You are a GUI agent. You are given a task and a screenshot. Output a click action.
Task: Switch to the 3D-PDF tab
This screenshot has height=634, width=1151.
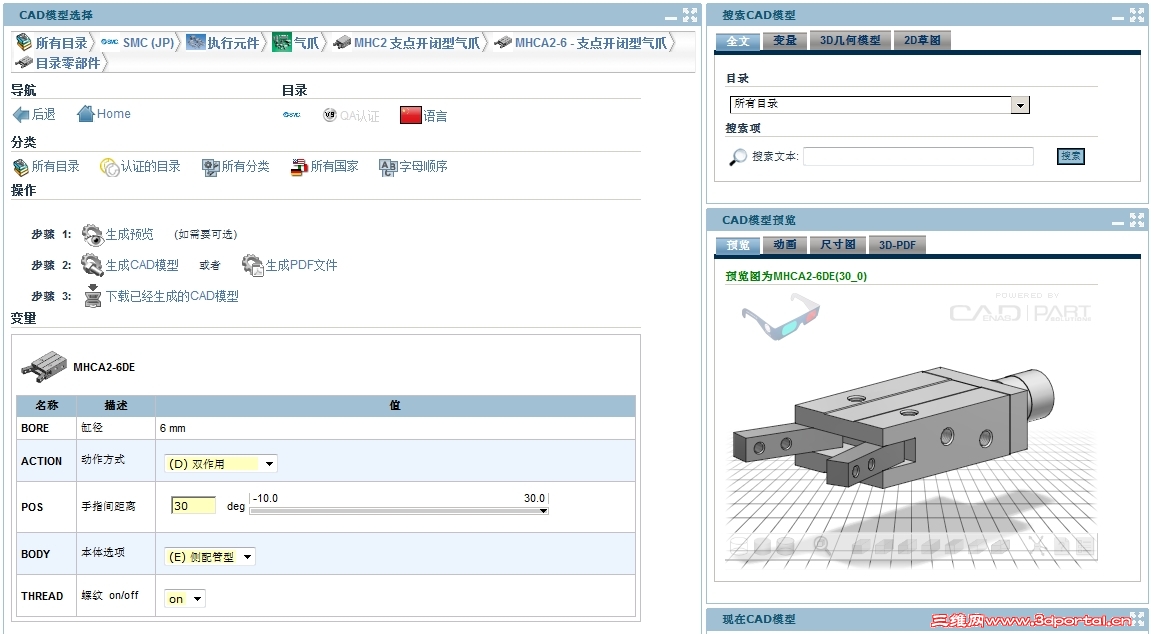(897, 245)
